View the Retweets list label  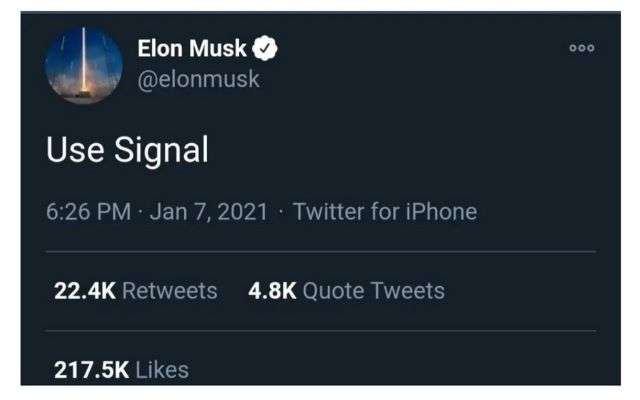coord(169,291)
